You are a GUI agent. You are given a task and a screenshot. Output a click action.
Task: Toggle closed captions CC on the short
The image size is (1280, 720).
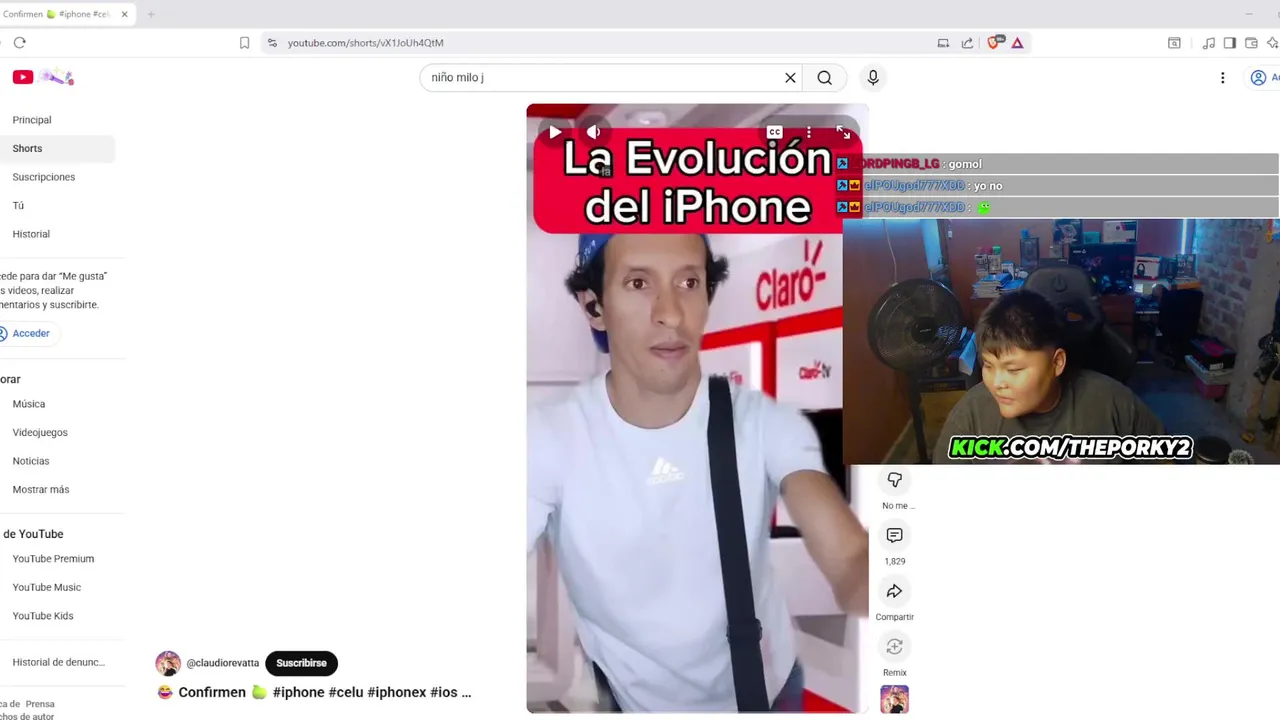click(774, 132)
